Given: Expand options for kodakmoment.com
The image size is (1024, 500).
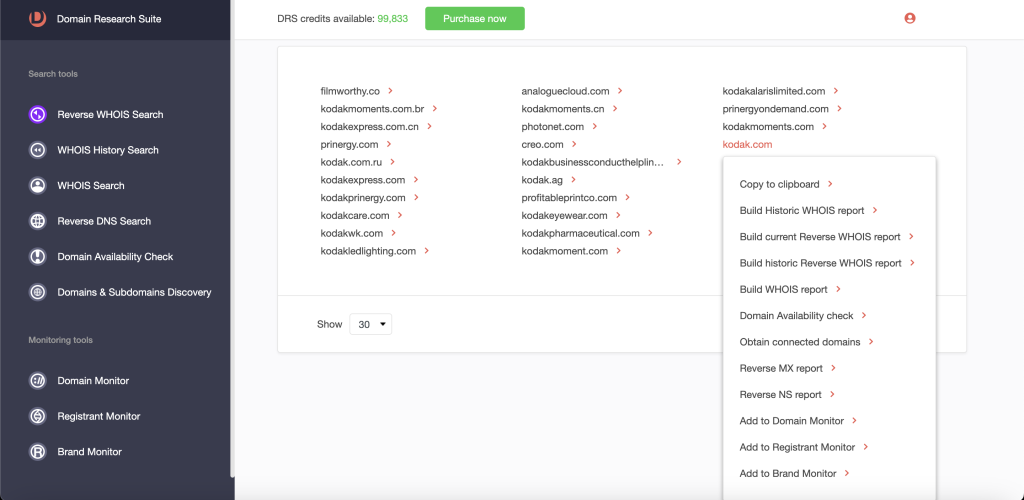Looking at the screenshot, I should (618, 250).
